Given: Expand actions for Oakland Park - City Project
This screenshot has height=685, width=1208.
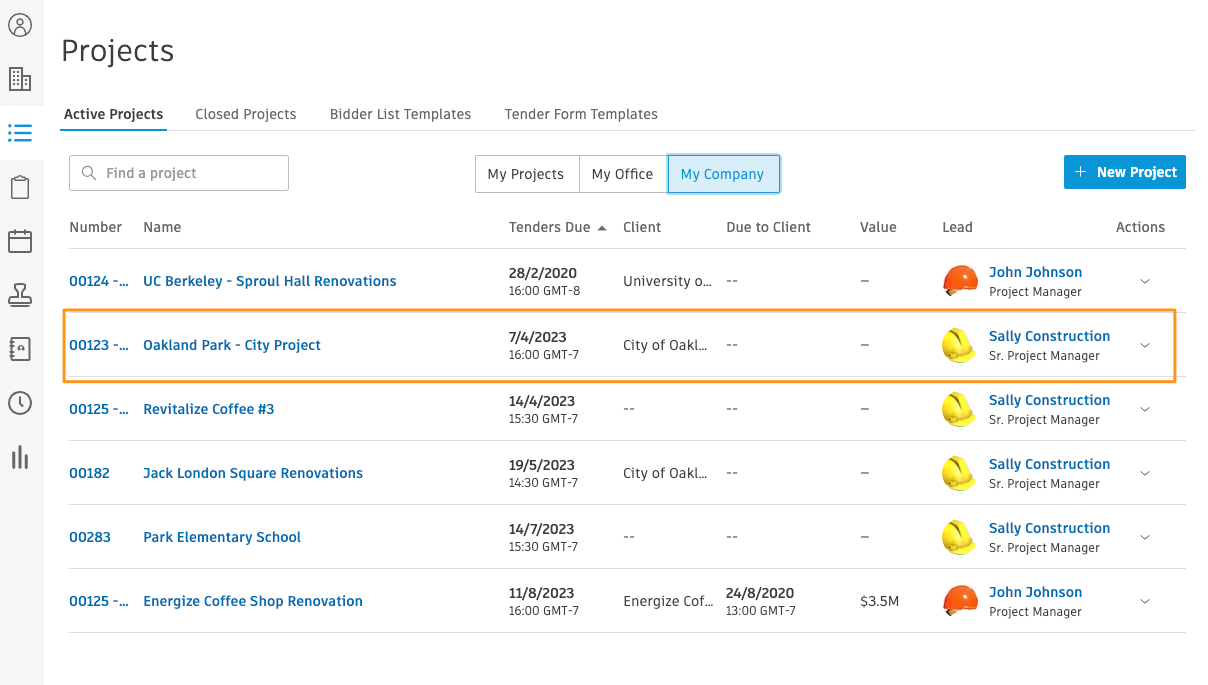Looking at the screenshot, I should [x=1144, y=345].
